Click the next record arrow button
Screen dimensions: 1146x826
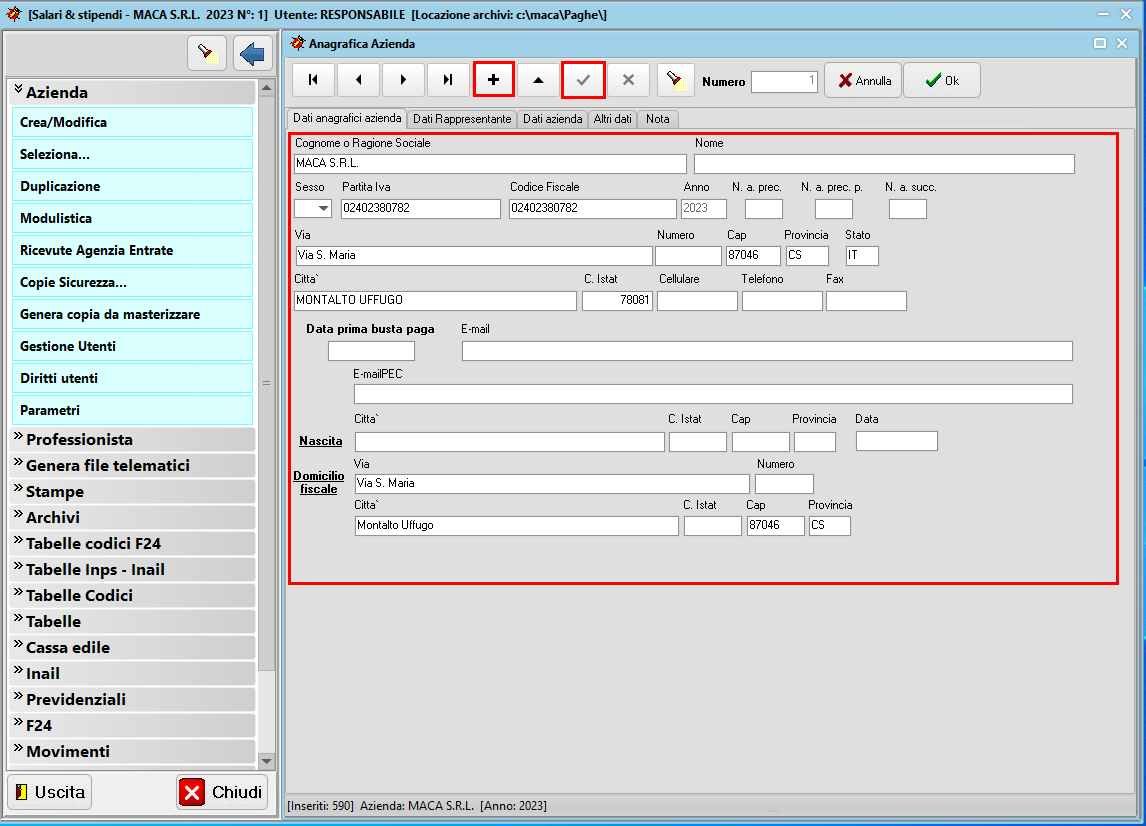click(x=403, y=80)
